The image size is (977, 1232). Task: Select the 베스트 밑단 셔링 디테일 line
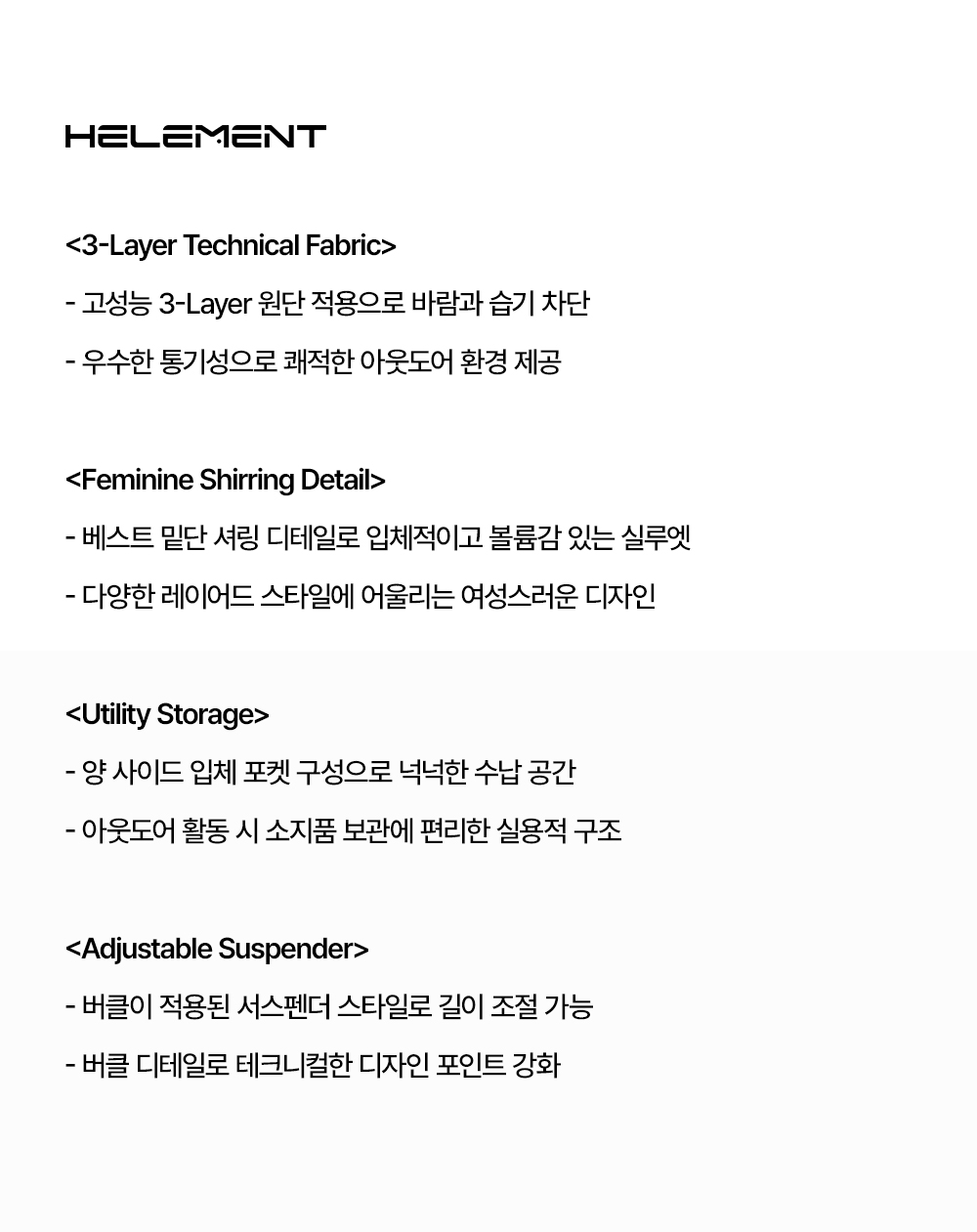click(378, 538)
